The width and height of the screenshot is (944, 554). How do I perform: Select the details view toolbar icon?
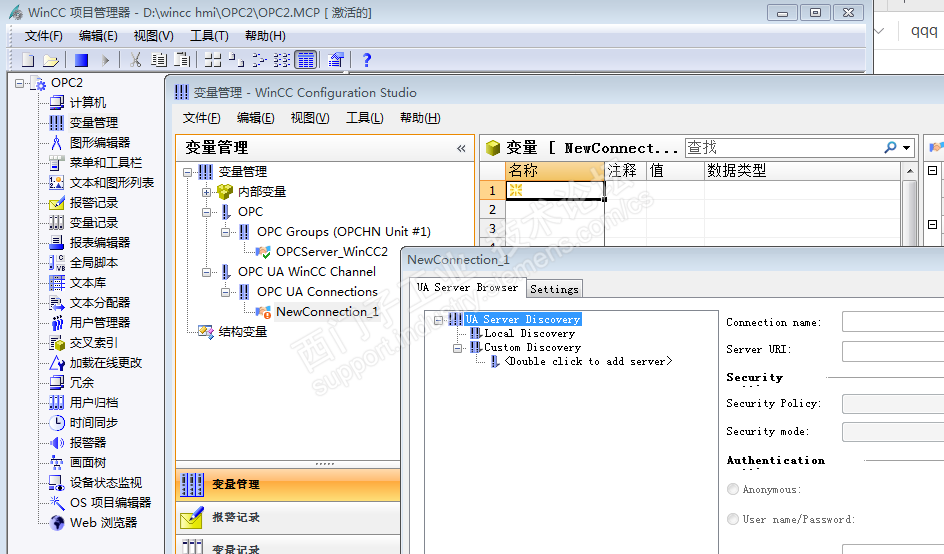[306, 60]
